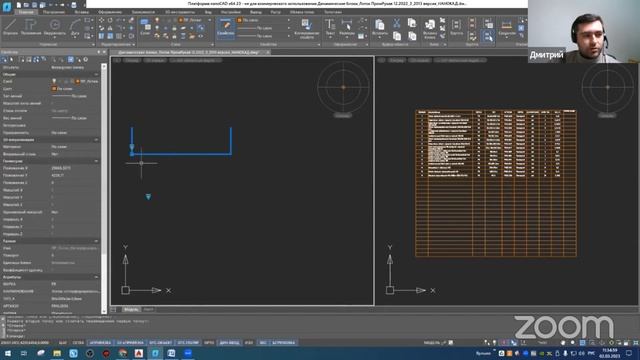The width and height of the screenshot is (640, 360).
Task: Toggle ОРТО ortho mode
Action: [x=209, y=343]
